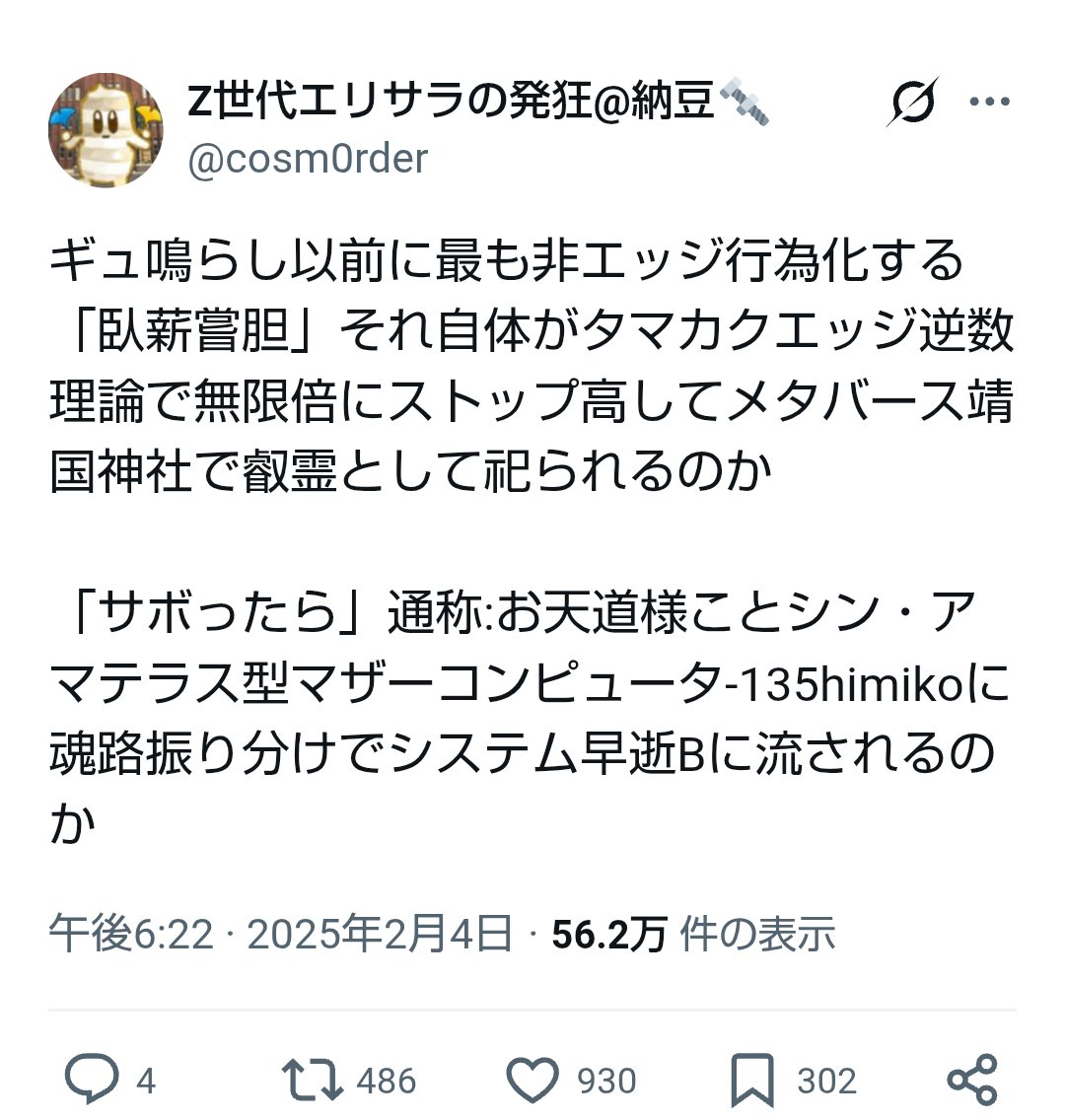The width and height of the screenshot is (1065, 1120).
Task: Bookmark the post with the bookmark icon
Action: [752, 1080]
